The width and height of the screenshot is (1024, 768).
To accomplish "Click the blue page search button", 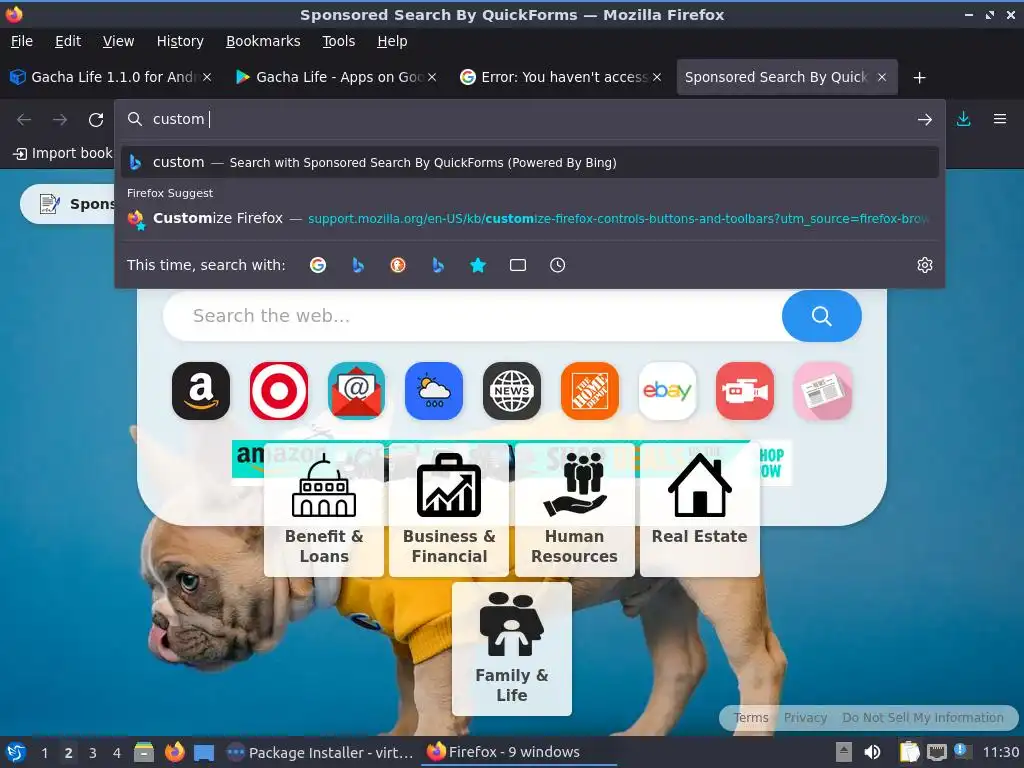I will (822, 316).
